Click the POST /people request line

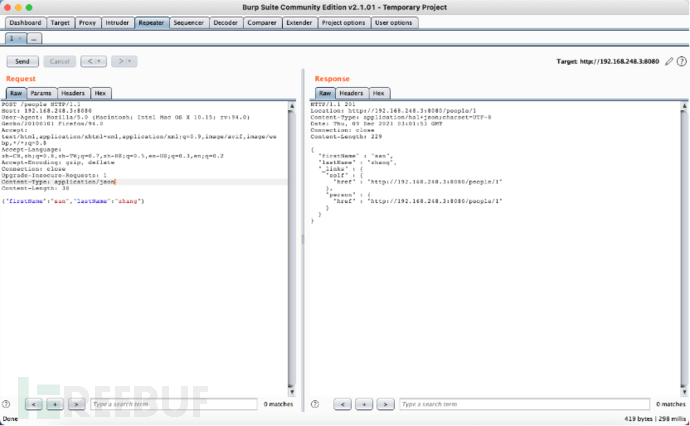pos(41,104)
